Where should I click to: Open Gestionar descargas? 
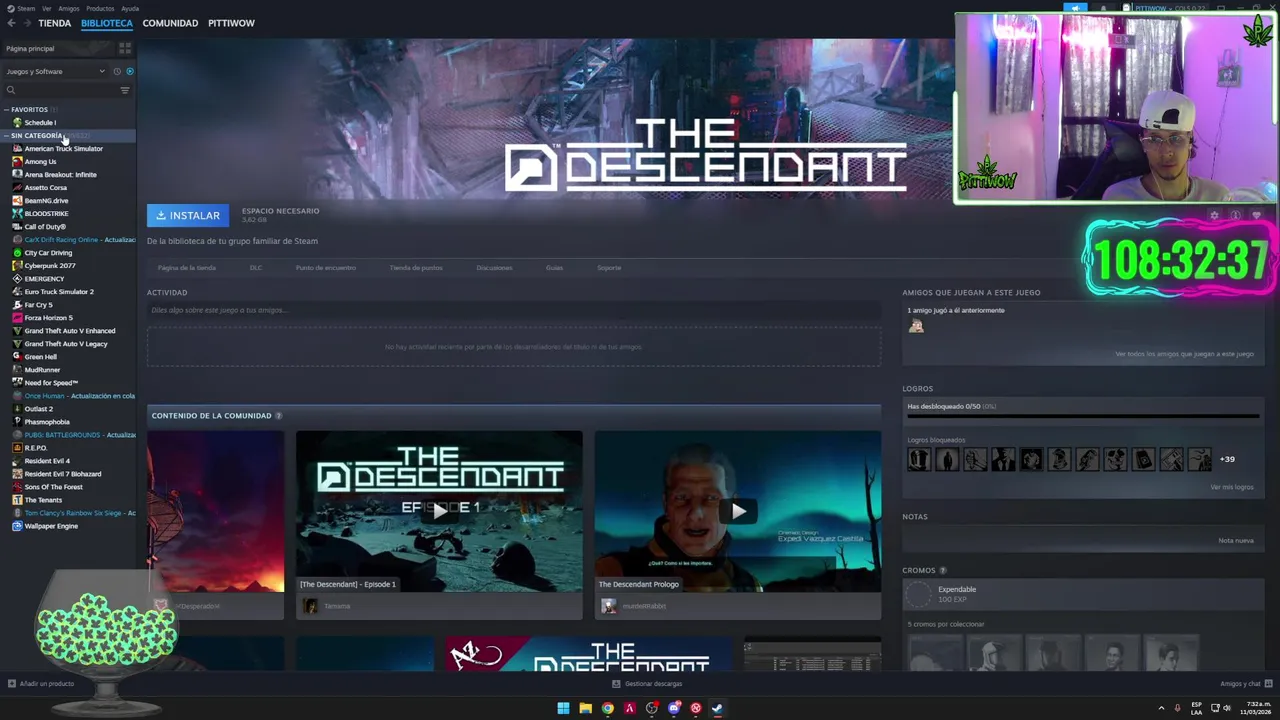point(647,684)
